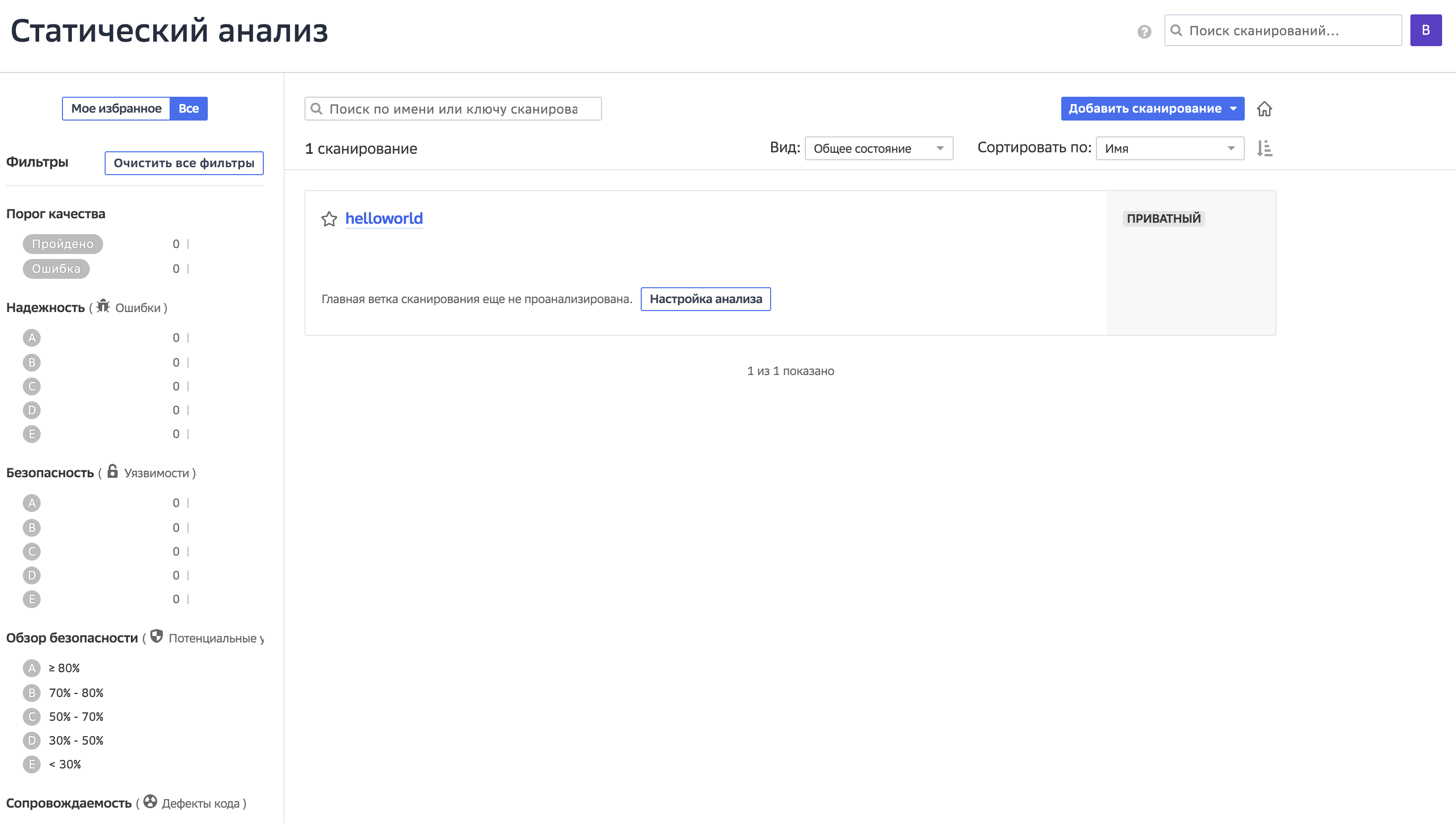
Task: Click the code defects icon near Сопровождаемость
Action: [150, 802]
